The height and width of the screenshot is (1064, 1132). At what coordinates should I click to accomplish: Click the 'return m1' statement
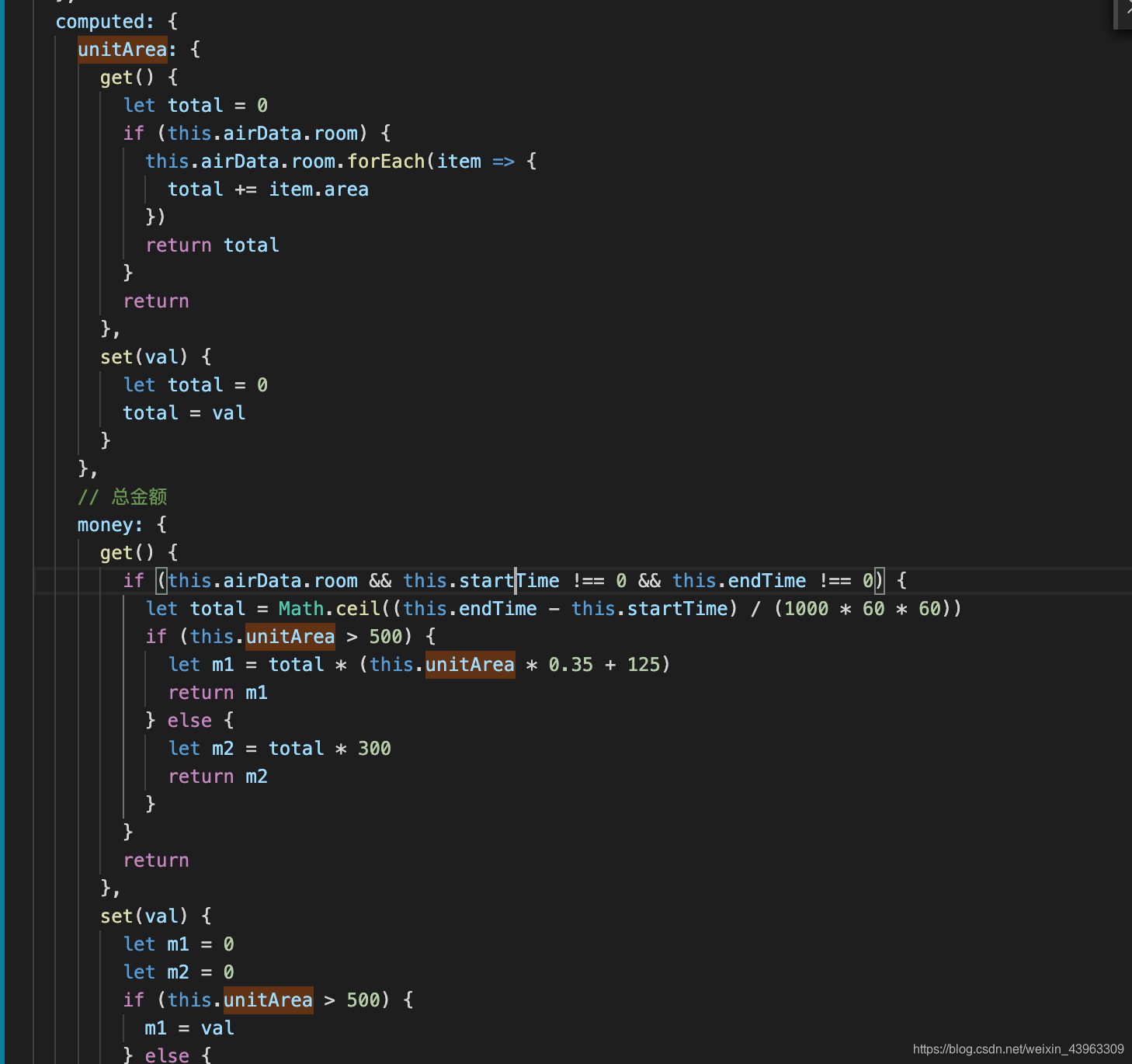coord(218,693)
